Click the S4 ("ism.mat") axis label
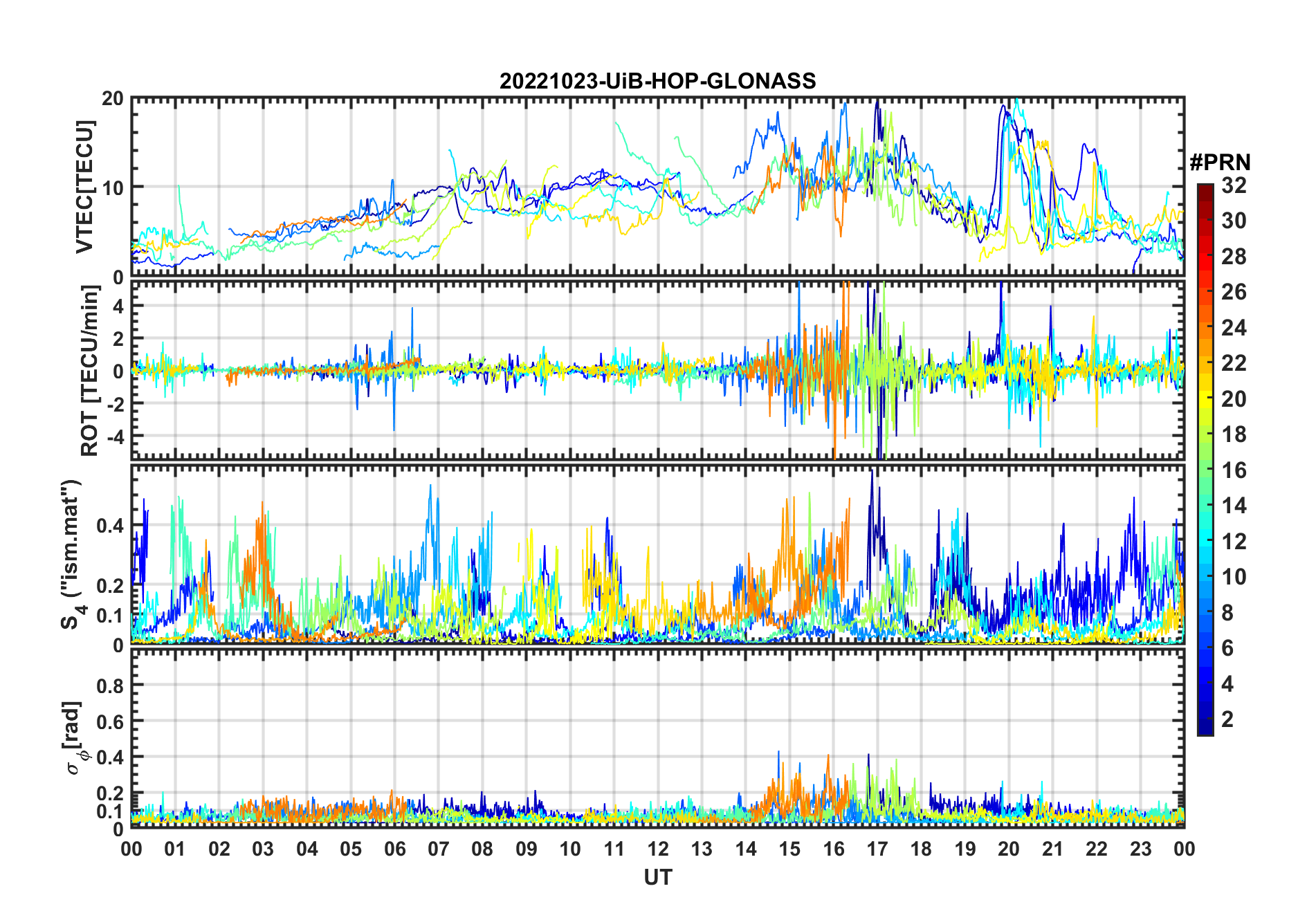 pyautogui.click(x=73, y=554)
